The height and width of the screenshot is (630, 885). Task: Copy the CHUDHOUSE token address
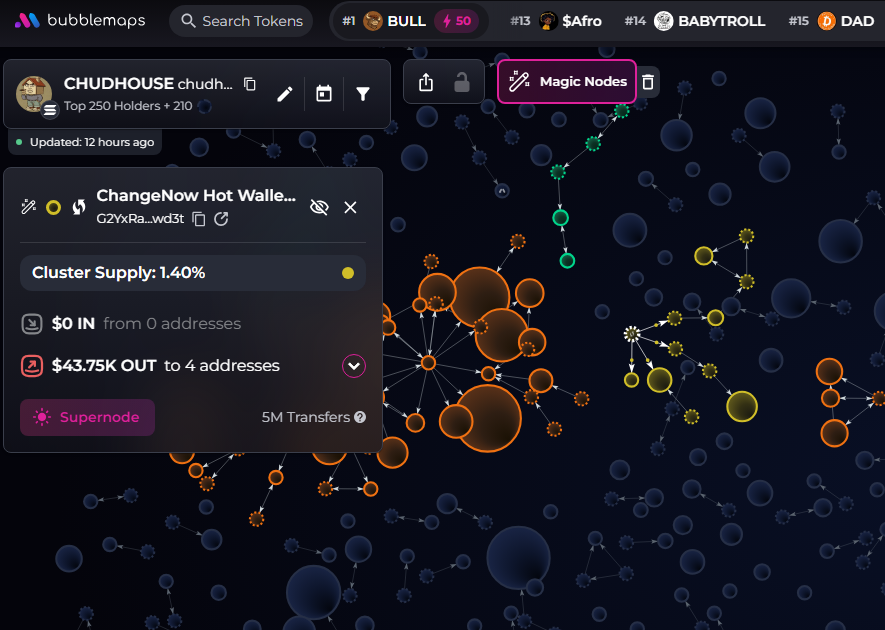tap(249, 84)
